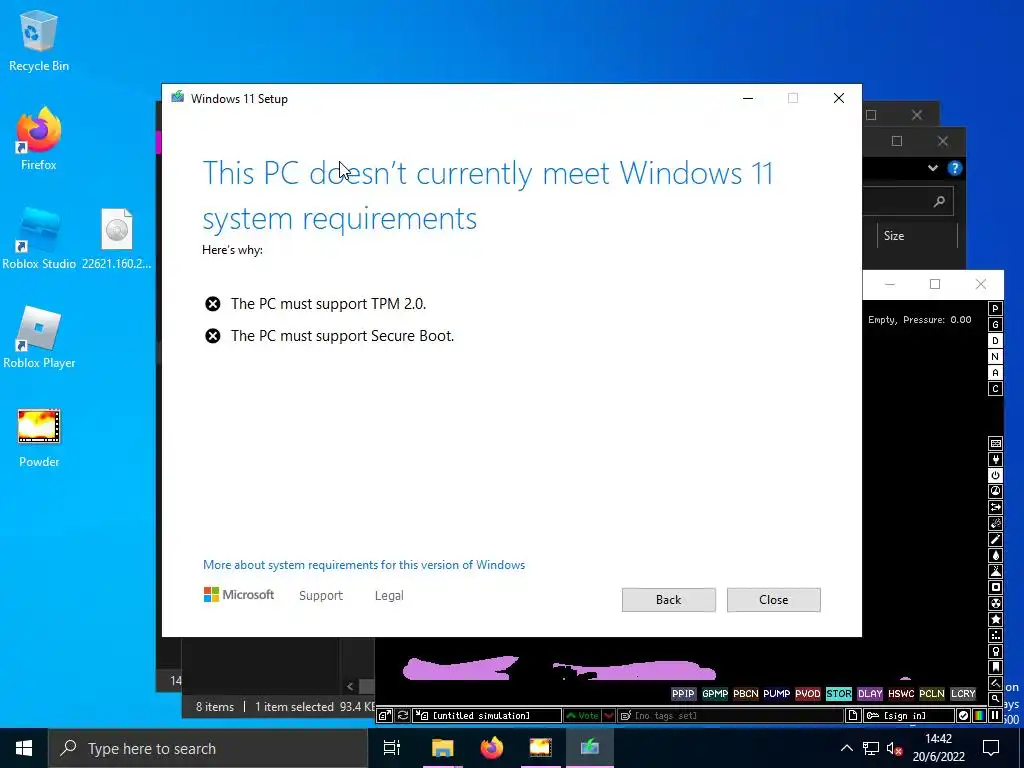Click the Help icon in File Explorer
Screen dimensions: 1024x768
point(955,168)
